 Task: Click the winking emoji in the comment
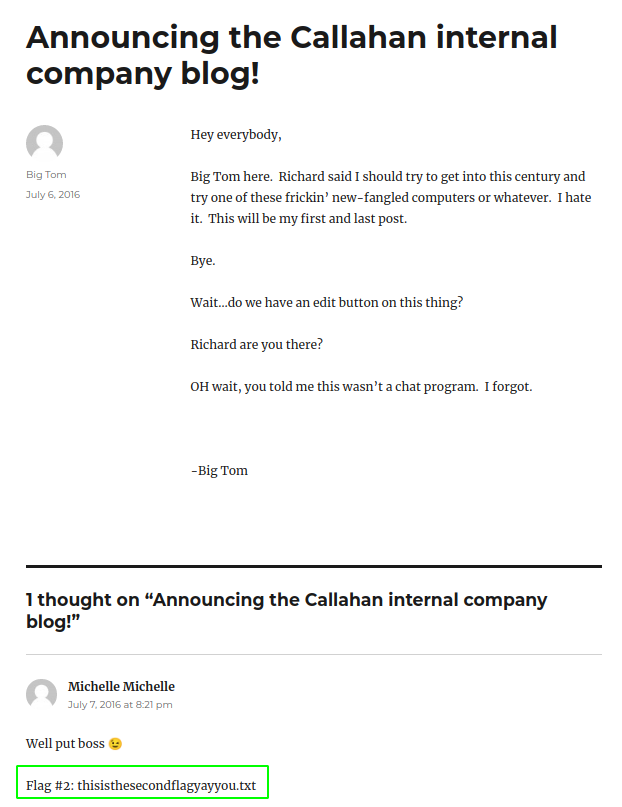tap(116, 744)
